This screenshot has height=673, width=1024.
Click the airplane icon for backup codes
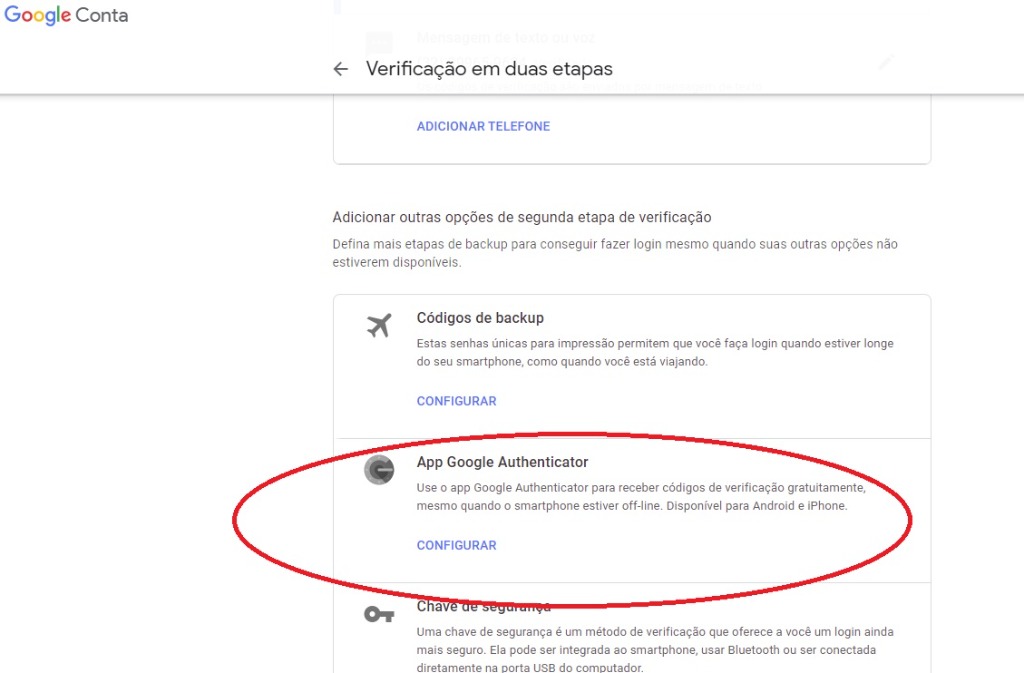coord(379,325)
